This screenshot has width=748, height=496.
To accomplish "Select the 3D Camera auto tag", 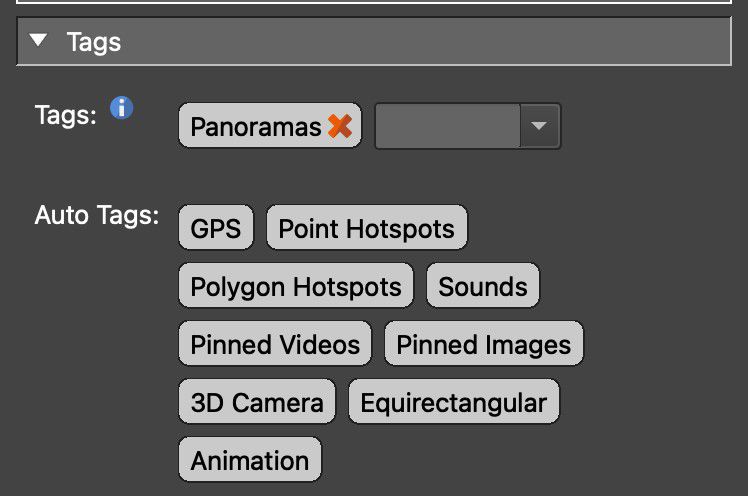I will [257, 402].
